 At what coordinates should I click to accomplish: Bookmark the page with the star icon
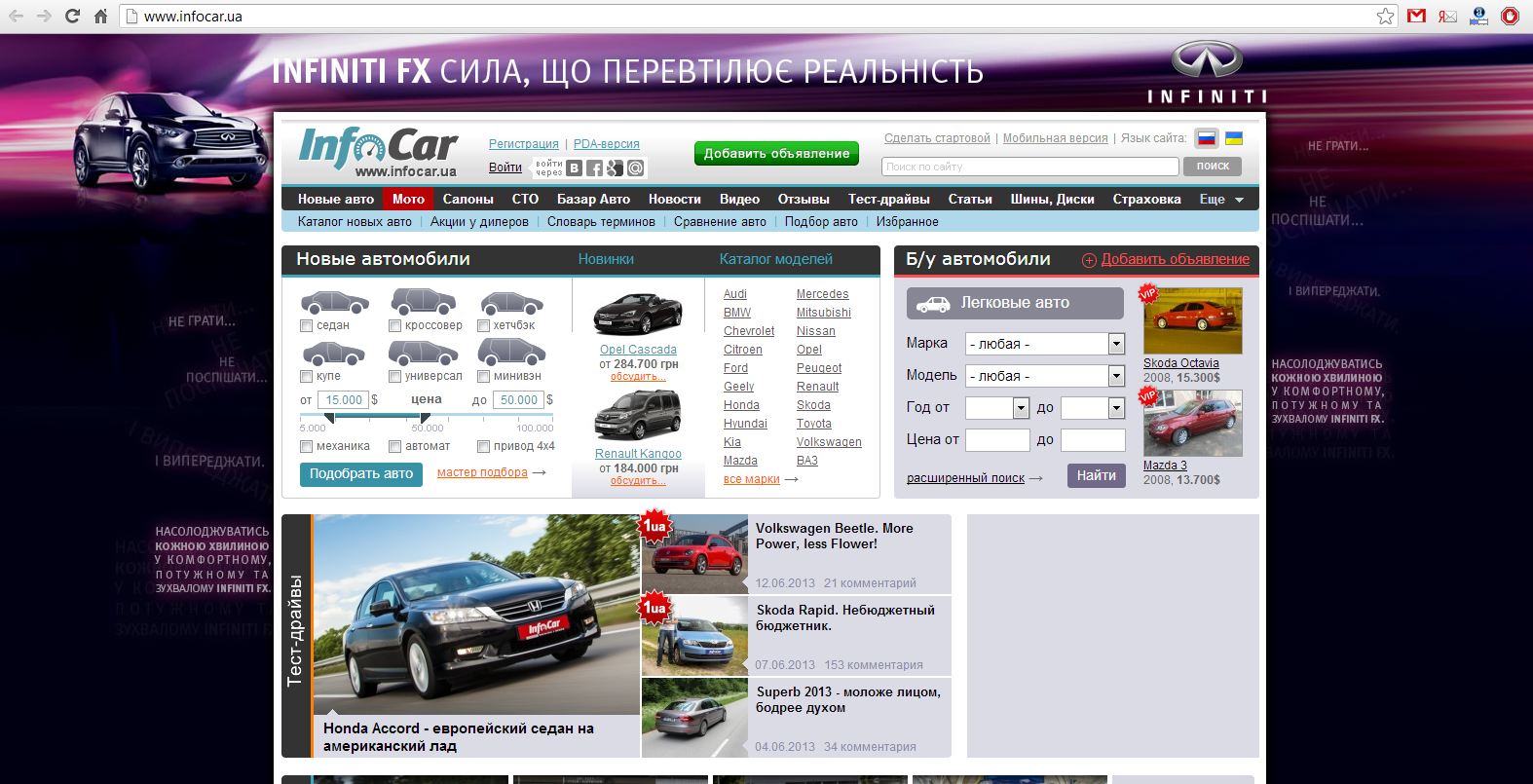pyautogui.click(x=1385, y=17)
